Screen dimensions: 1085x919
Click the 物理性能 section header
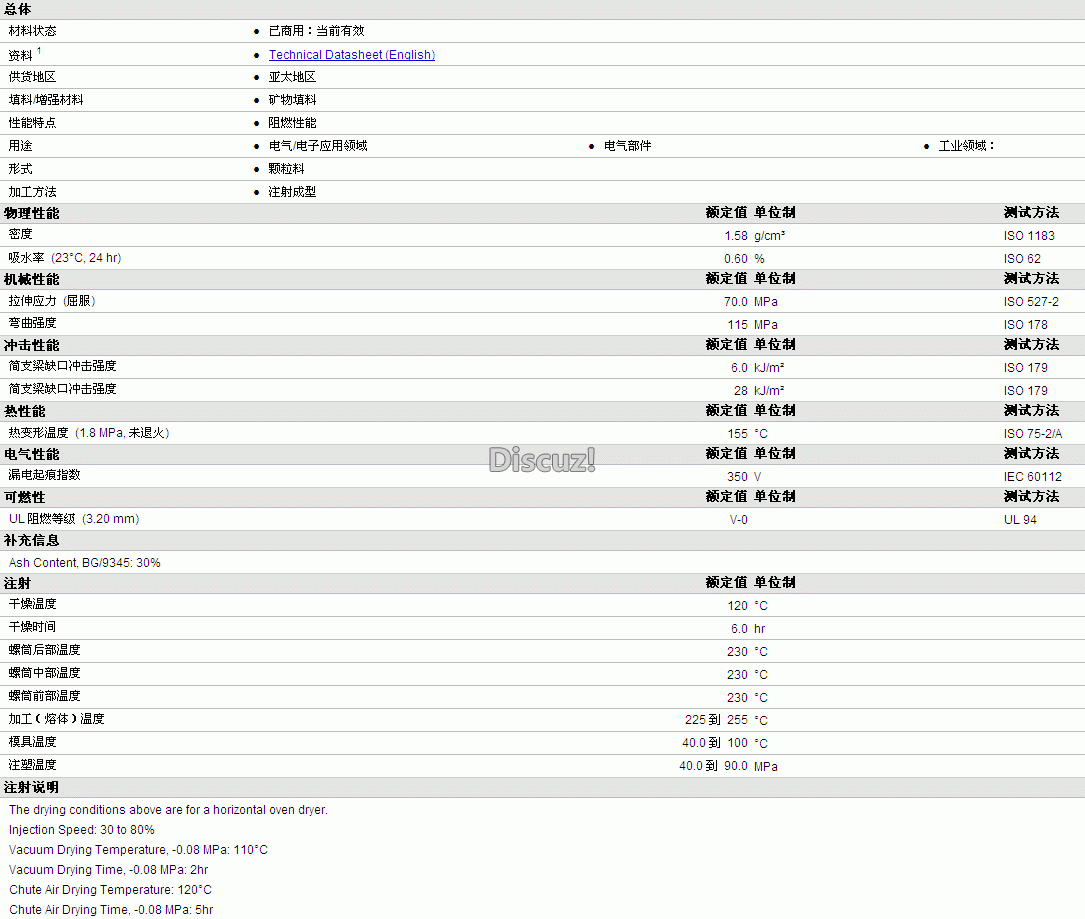tap(32, 213)
